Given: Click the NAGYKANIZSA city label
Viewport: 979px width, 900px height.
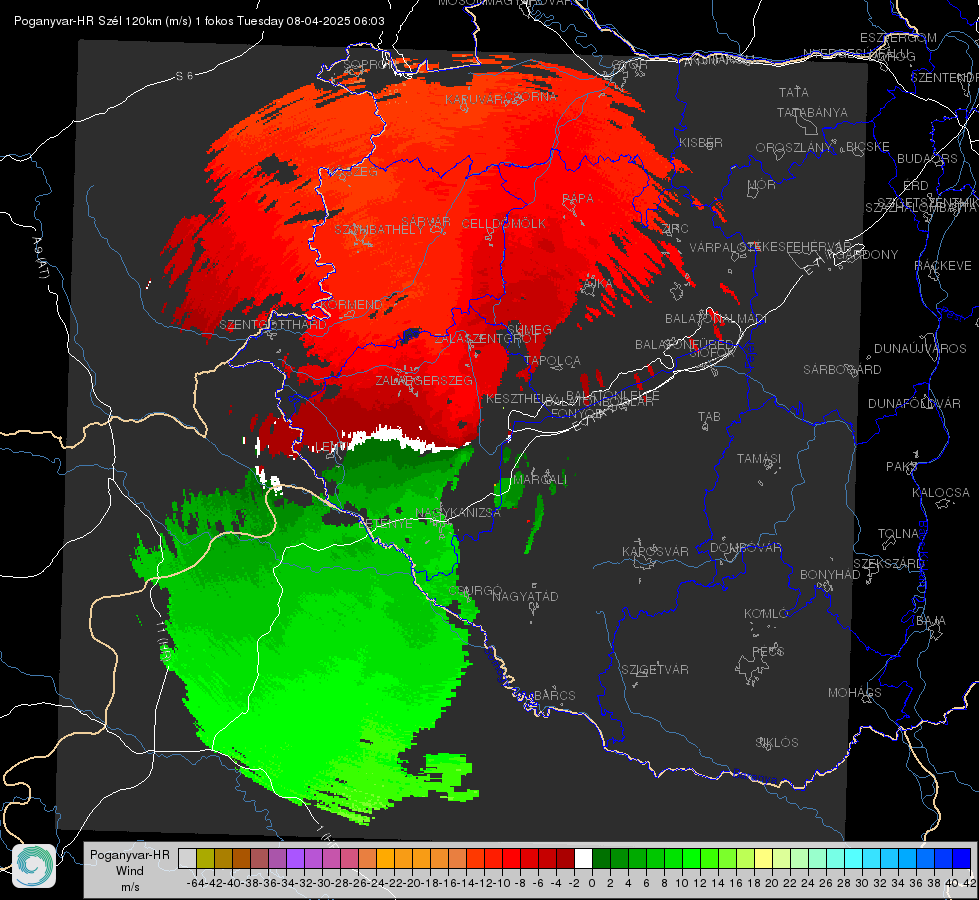Looking at the screenshot, I should (458, 512).
